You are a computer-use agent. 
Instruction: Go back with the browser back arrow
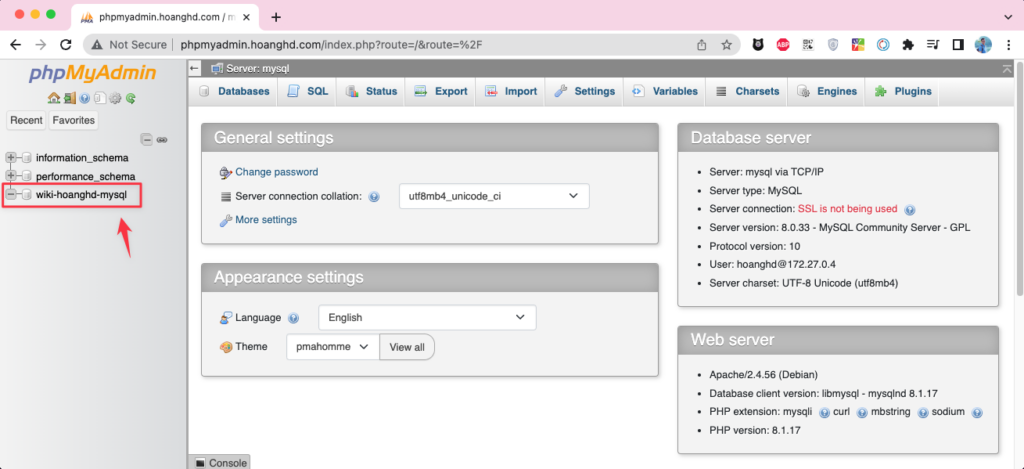point(16,44)
